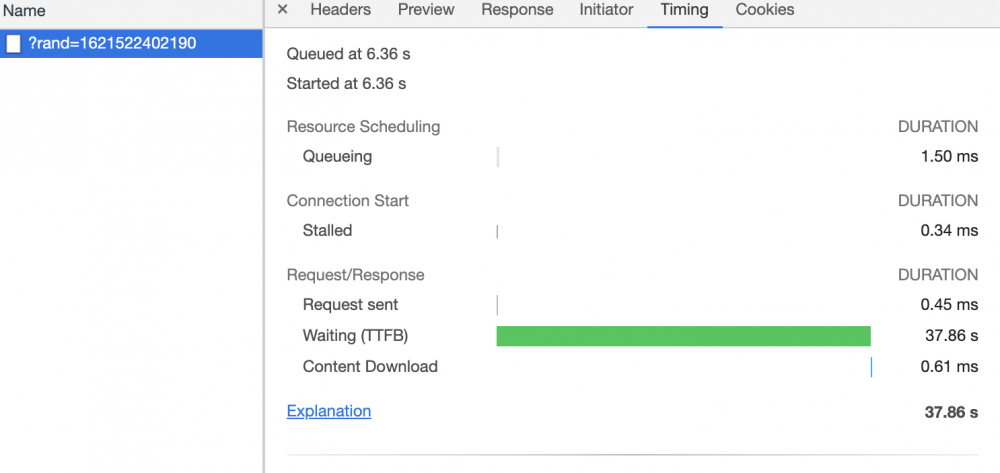Image resolution: width=1000 pixels, height=473 pixels.
Task: Click the Content Download label
Action: 370,367
